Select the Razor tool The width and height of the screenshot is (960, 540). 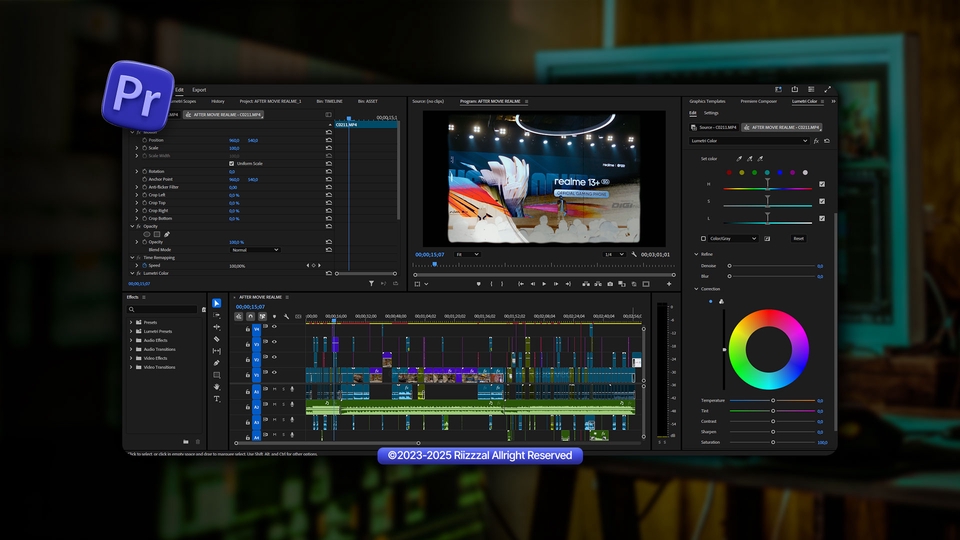point(216,339)
